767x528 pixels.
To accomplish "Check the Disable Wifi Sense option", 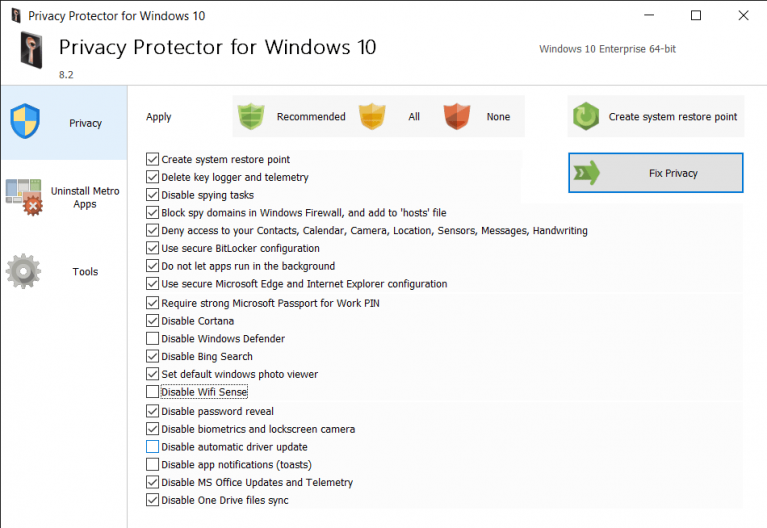I will (152, 391).
